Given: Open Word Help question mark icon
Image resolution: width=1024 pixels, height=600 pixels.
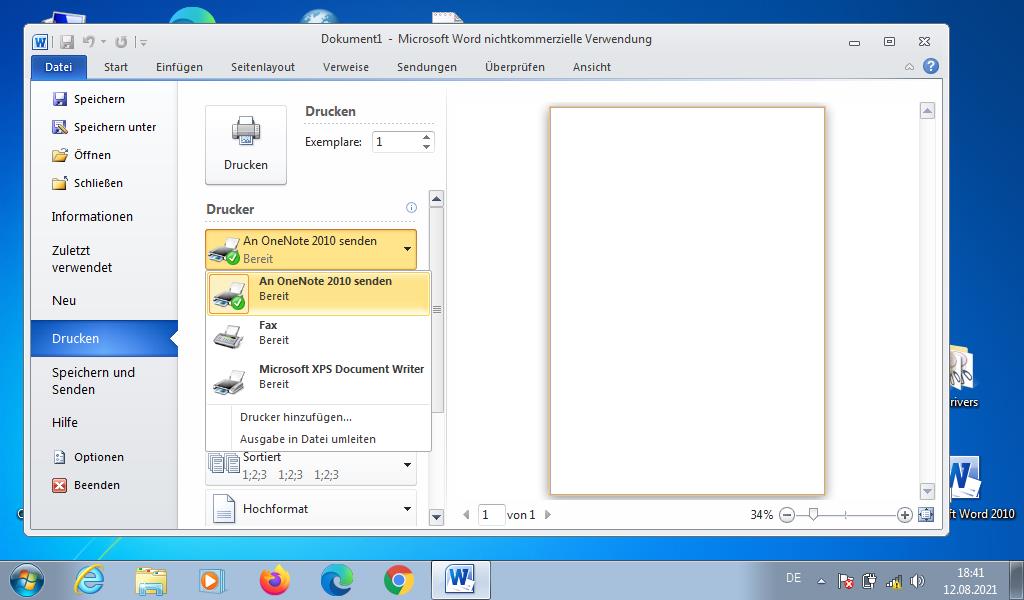Looking at the screenshot, I should point(931,66).
